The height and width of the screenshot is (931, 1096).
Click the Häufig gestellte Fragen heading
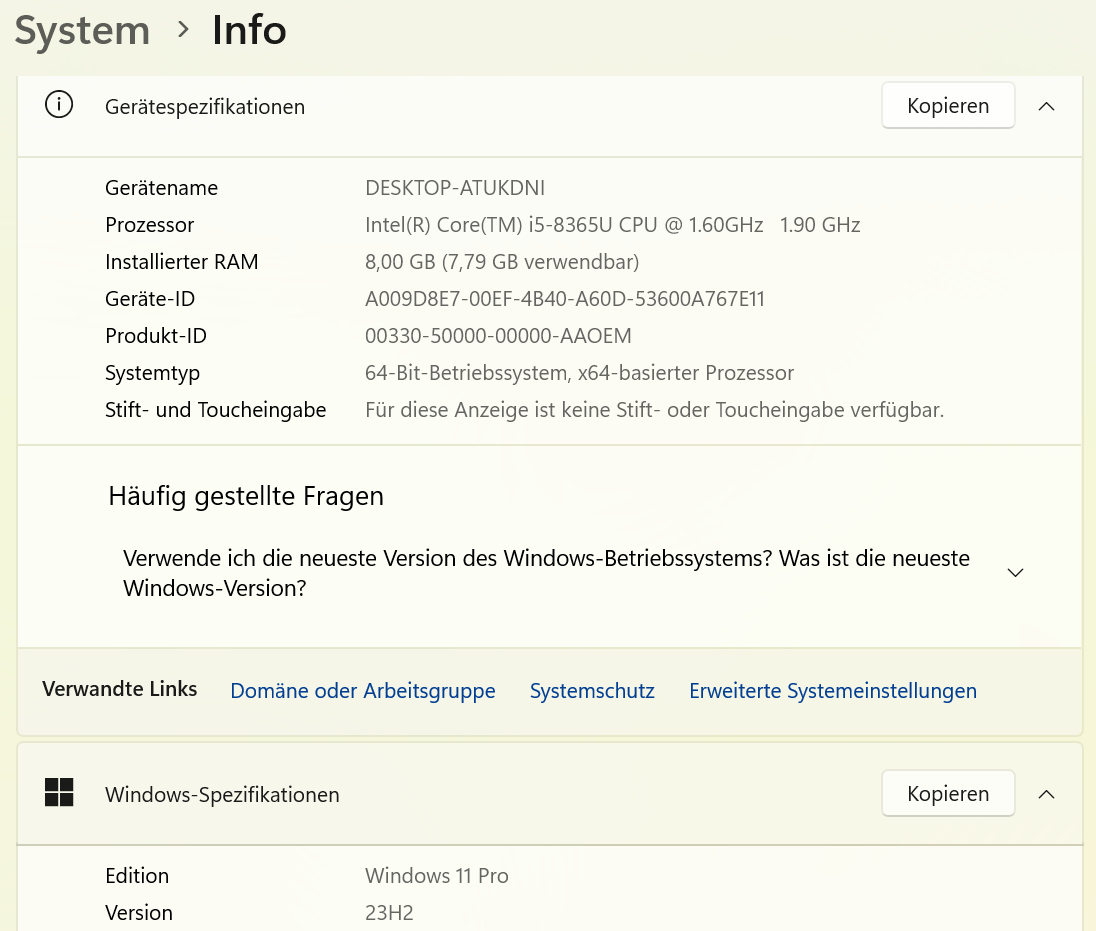point(246,496)
